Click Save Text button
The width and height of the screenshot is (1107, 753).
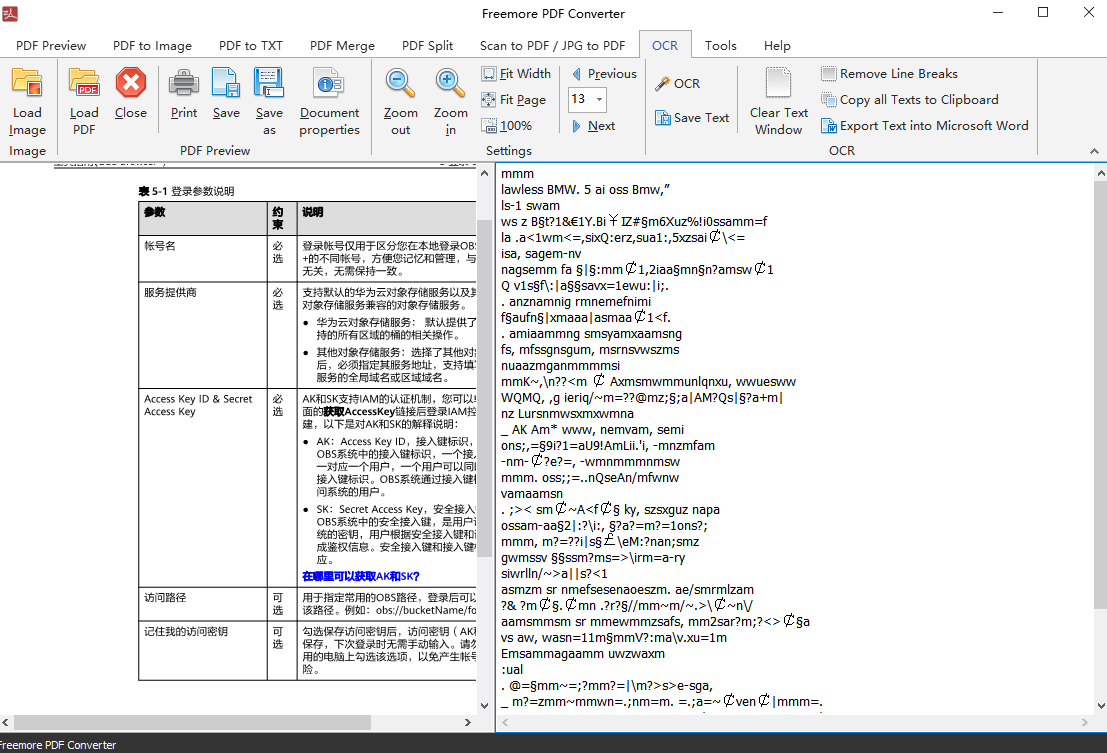[692, 118]
